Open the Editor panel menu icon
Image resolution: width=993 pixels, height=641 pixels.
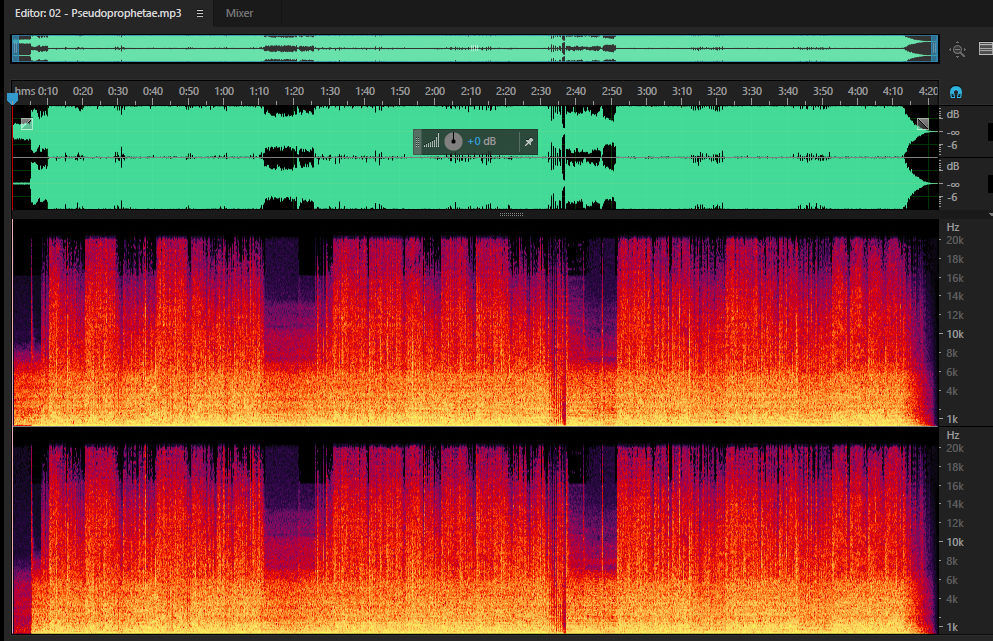(x=200, y=13)
